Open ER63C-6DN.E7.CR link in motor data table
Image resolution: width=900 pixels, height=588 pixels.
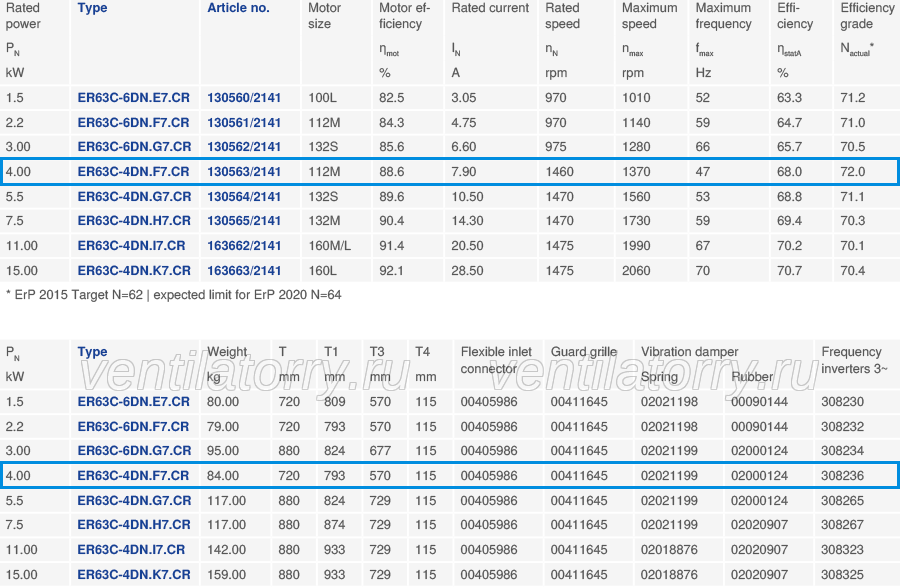(x=133, y=98)
